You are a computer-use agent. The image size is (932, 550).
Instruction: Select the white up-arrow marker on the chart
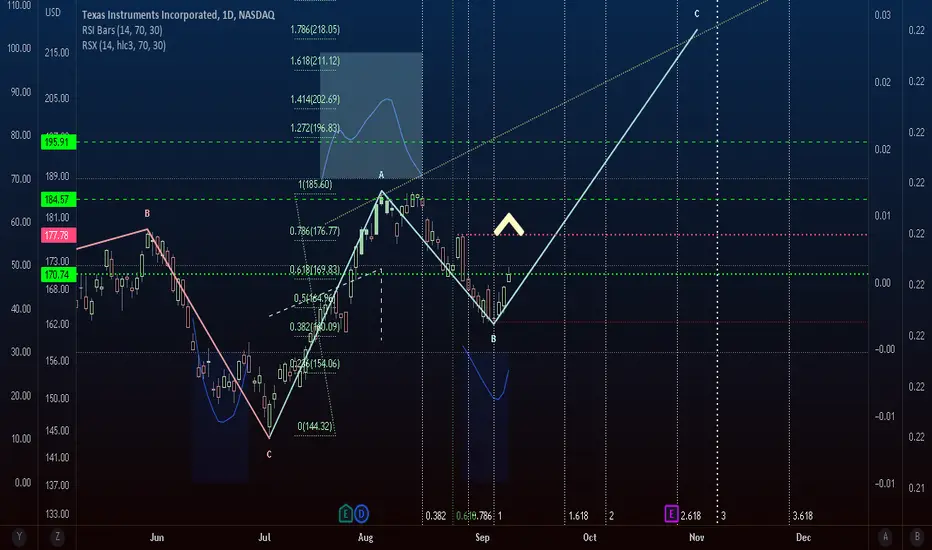509,225
